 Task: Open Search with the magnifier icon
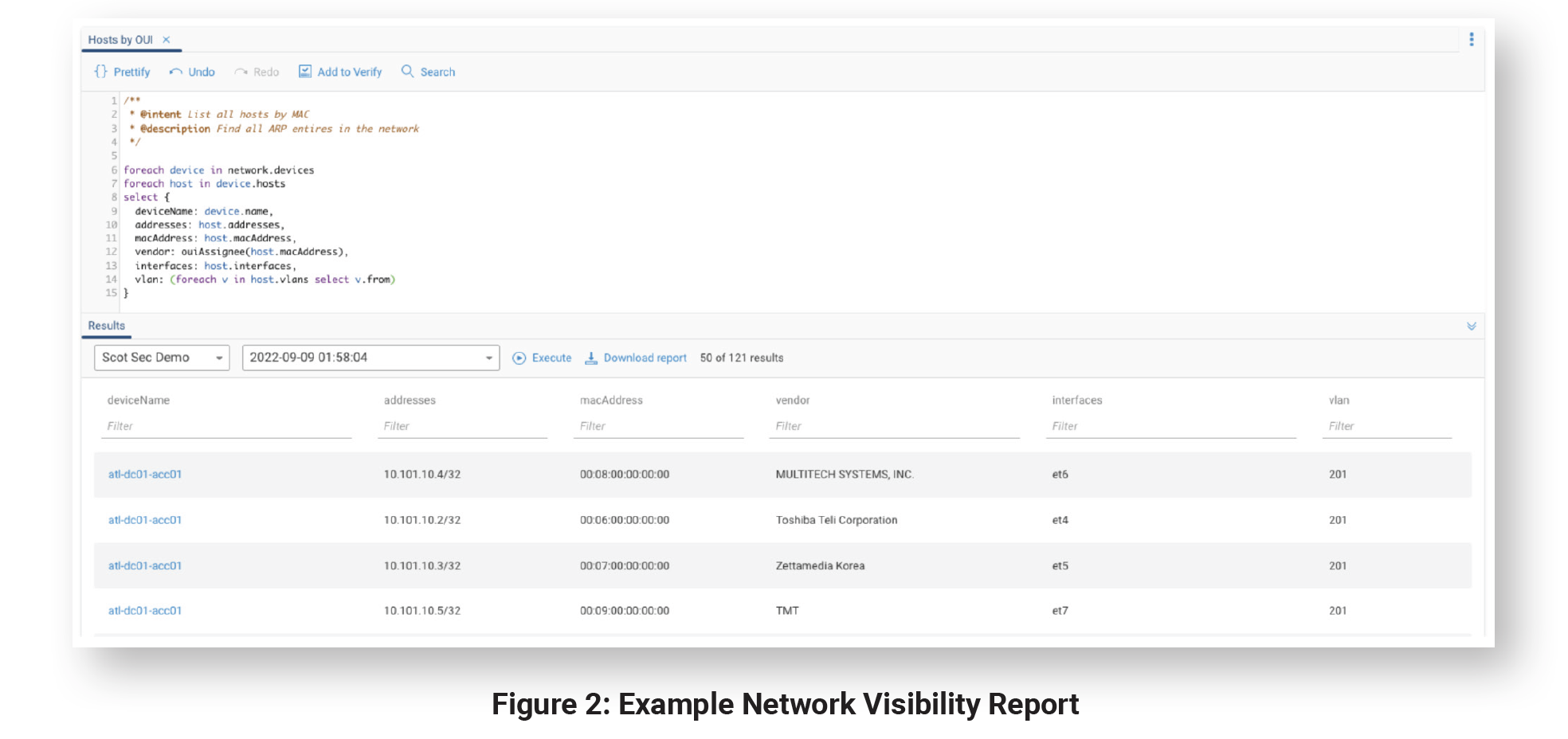pos(407,72)
